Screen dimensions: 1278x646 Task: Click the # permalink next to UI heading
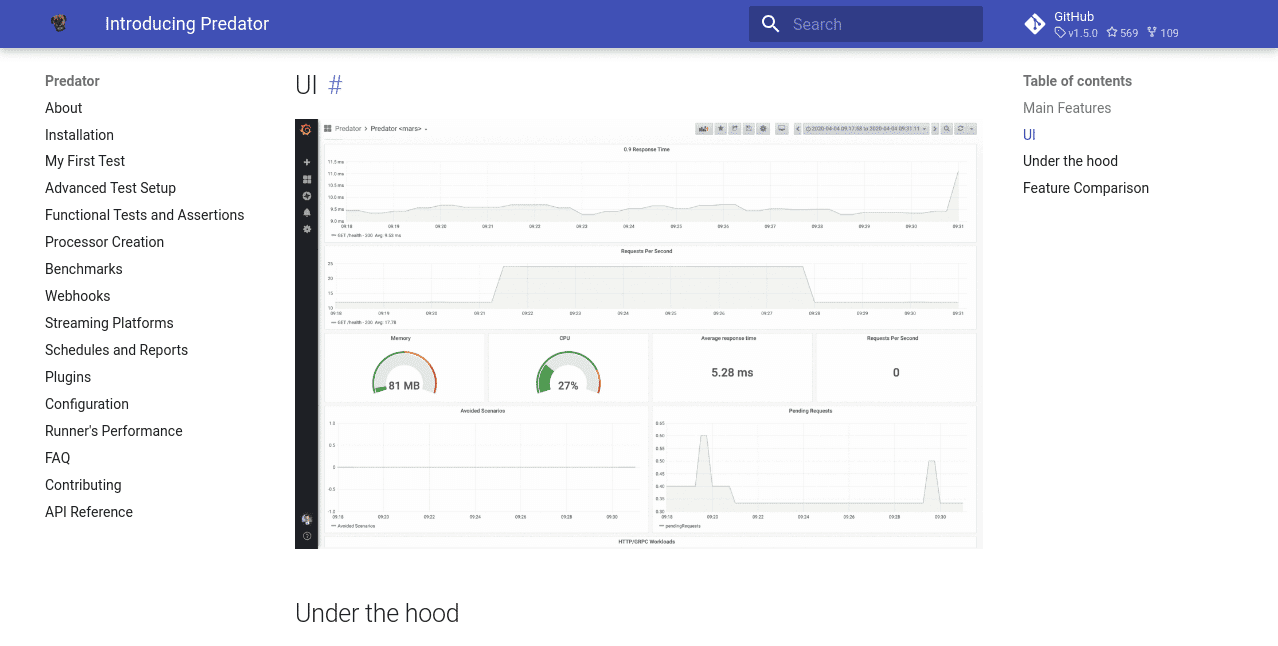coord(335,85)
